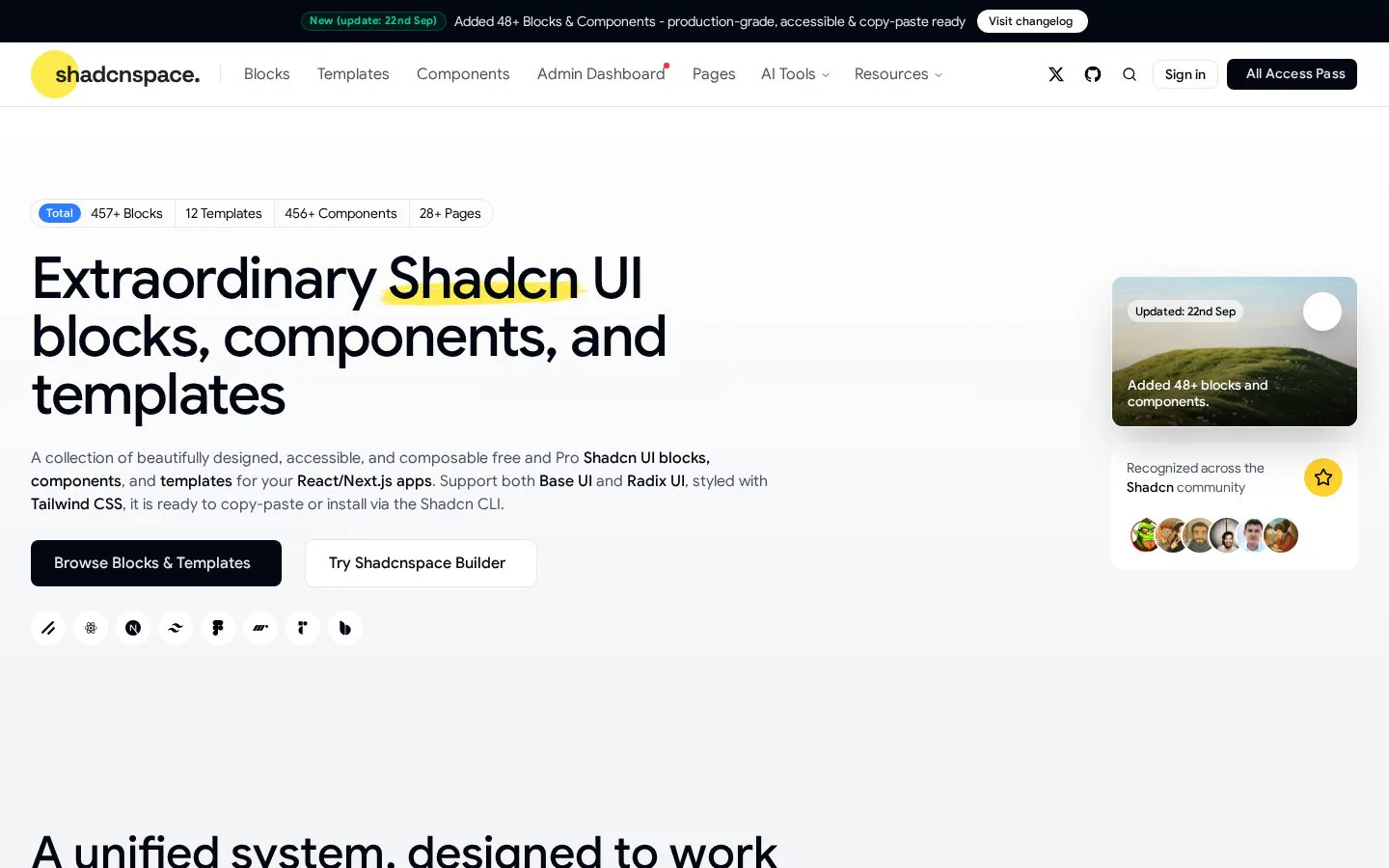Image resolution: width=1389 pixels, height=868 pixels.
Task: Click the green orc community avatar
Action: (1145, 535)
